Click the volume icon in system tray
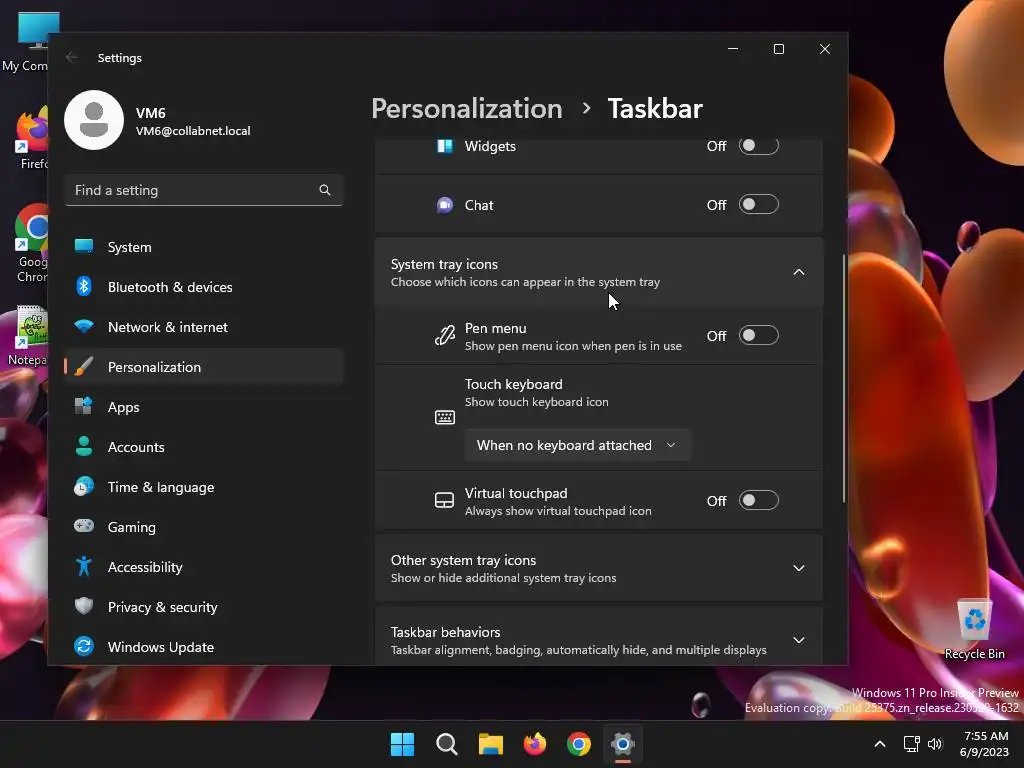This screenshot has width=1024, height=768. (935, 744)
